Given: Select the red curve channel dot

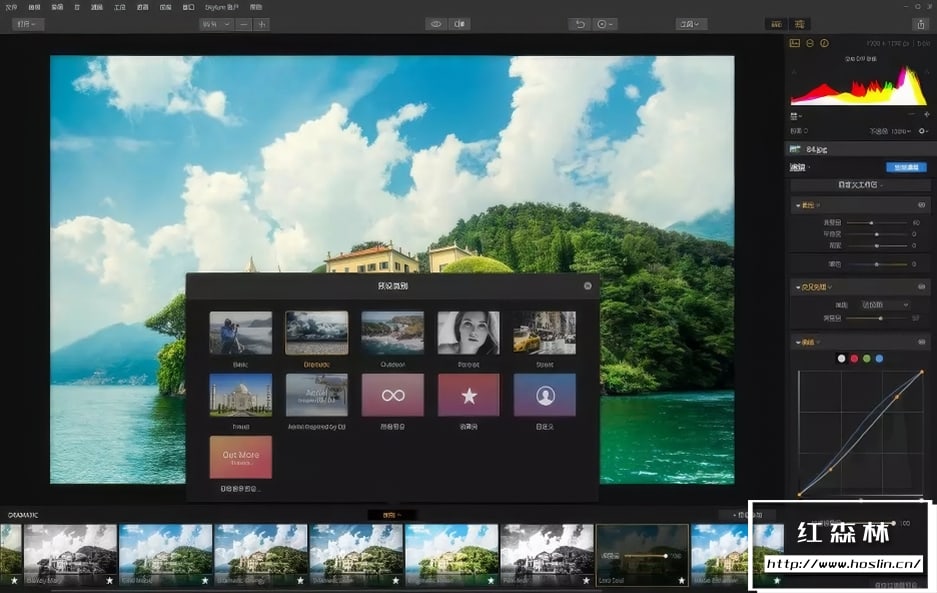Looking at the screenshot, I should pos(854,359).
